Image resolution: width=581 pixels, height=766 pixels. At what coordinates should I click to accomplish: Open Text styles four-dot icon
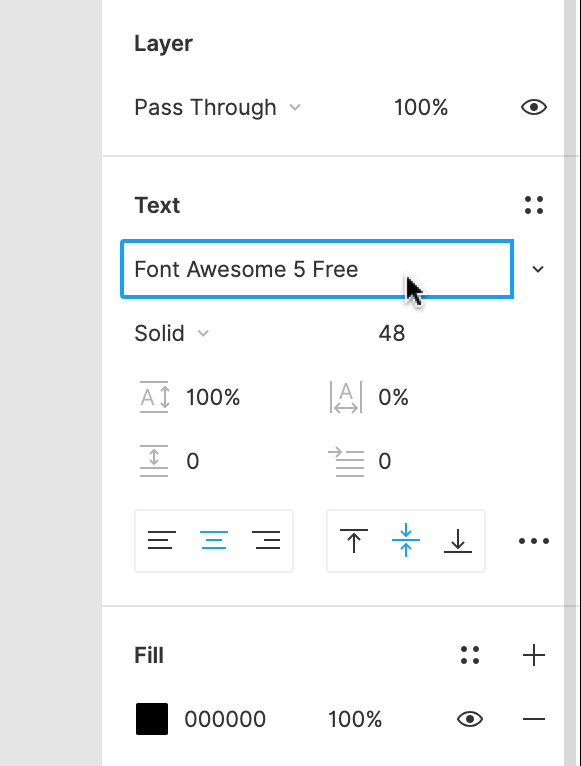(x=534, y=205)
